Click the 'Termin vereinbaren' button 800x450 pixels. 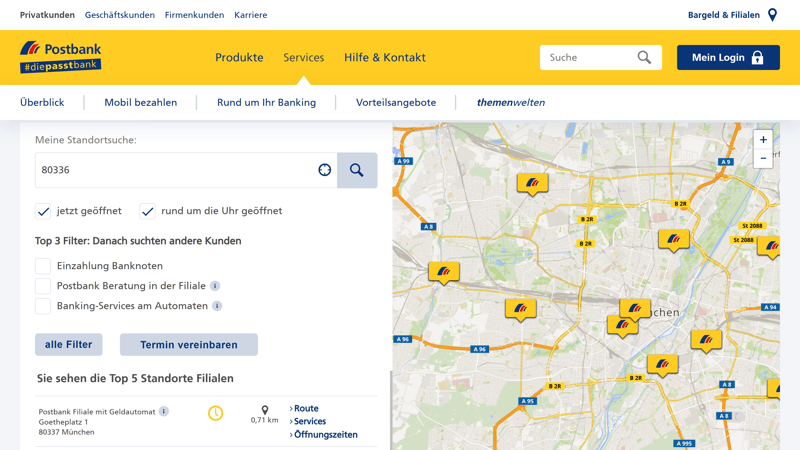tap(189, 345)
